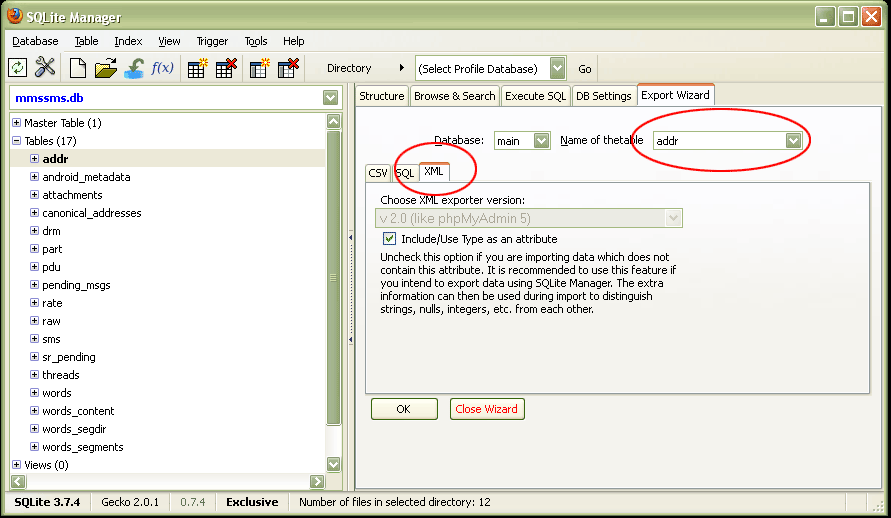
Task: Expand the Views (0) node
Action: [16, 465]
